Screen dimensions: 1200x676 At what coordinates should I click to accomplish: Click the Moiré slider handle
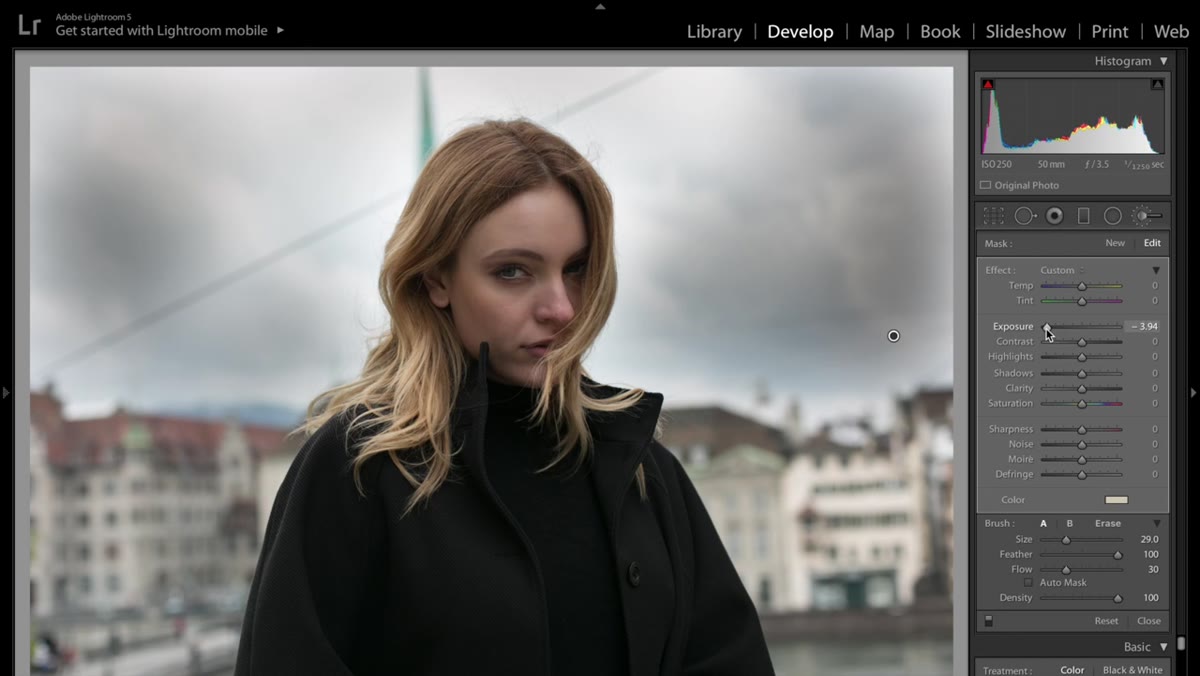coord(1082,460)
